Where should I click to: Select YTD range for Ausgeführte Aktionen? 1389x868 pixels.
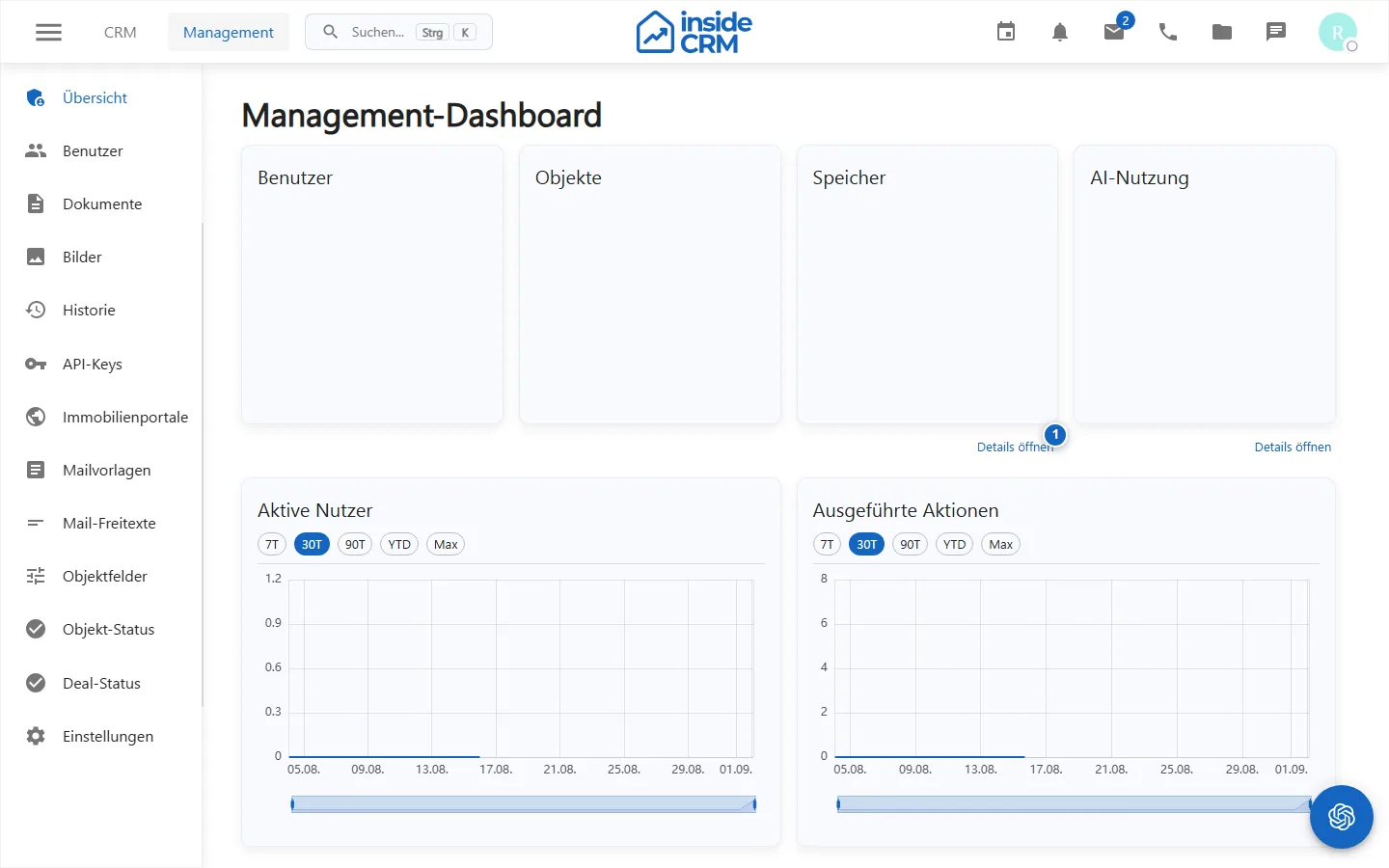point(955,544)
